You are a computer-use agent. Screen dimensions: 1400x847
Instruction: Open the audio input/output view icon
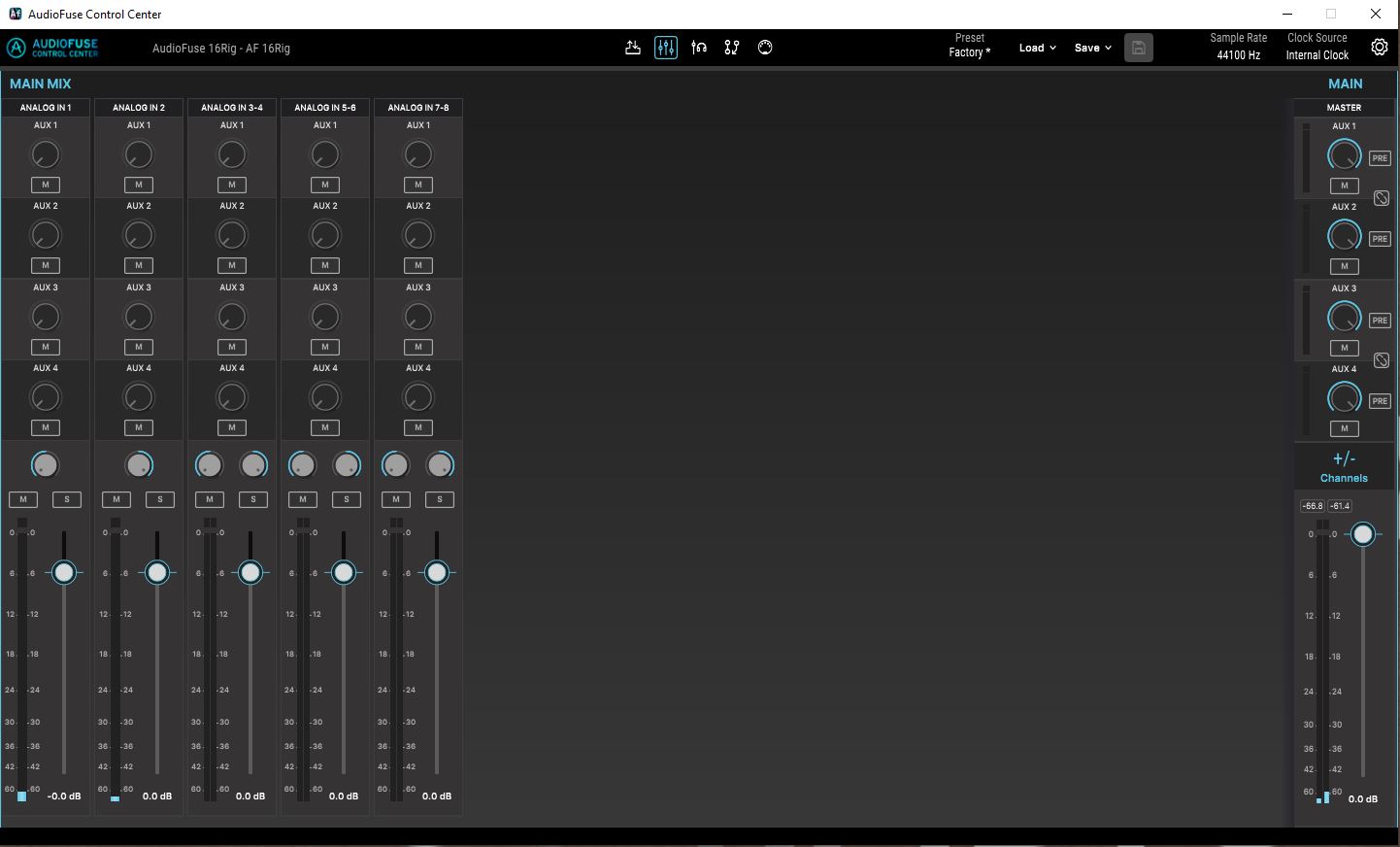633,47
